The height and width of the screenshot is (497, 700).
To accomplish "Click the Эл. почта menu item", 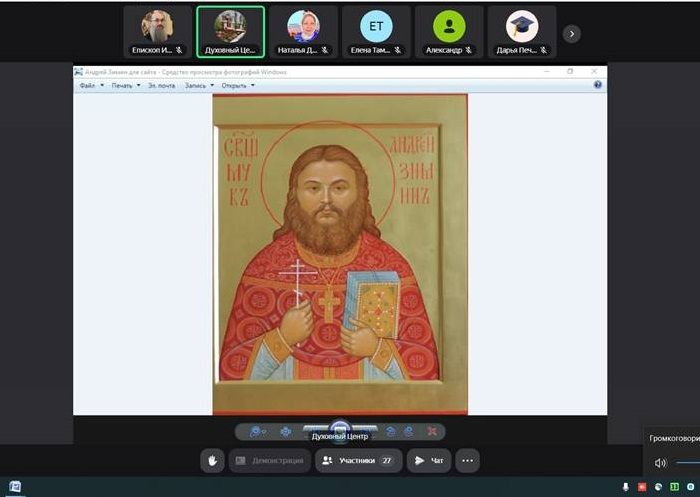I will [x=161, y=85].
